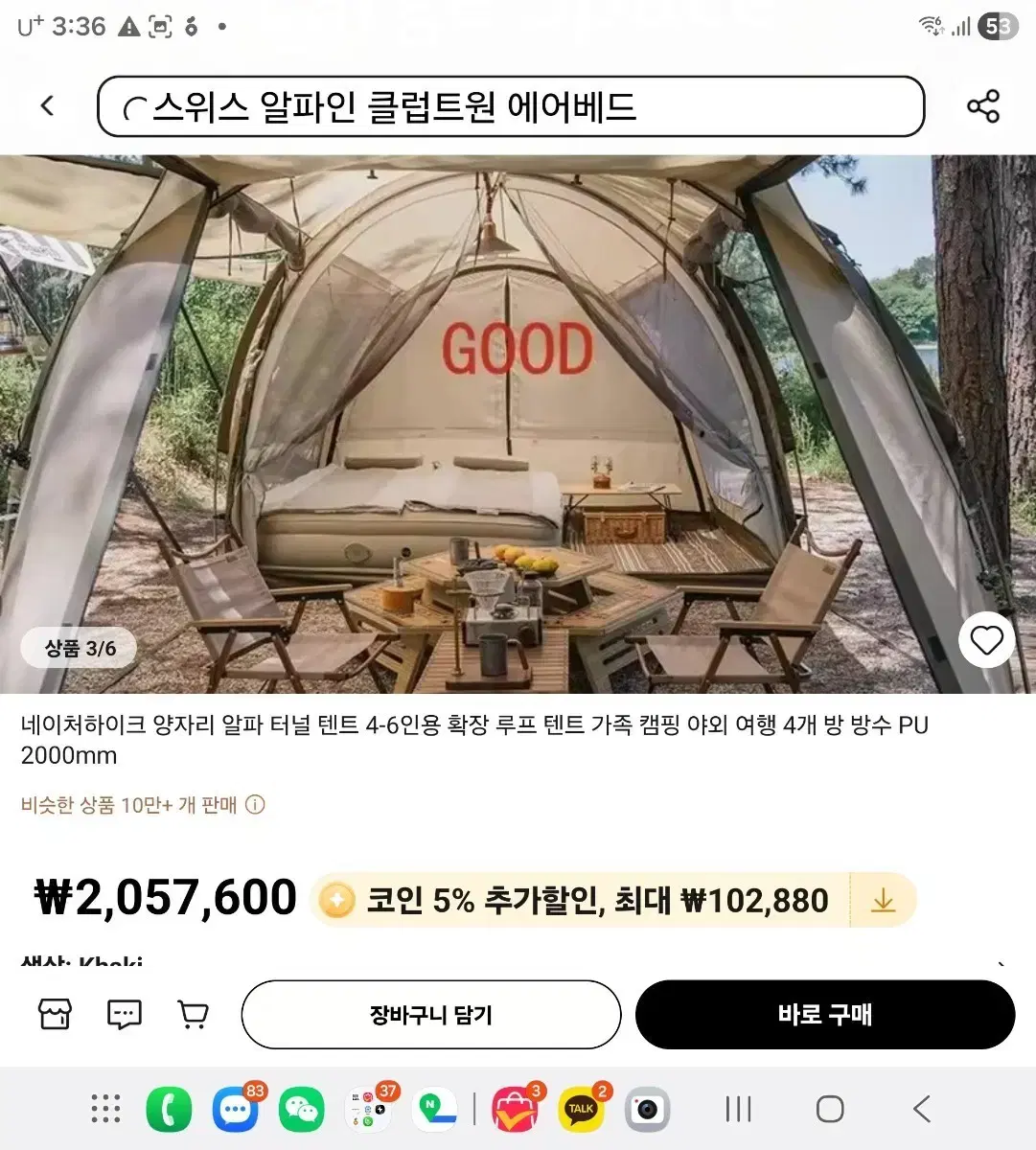1036x1150 pixels.
Task: Tap the back arrow icon
Action: coord(48,105)
